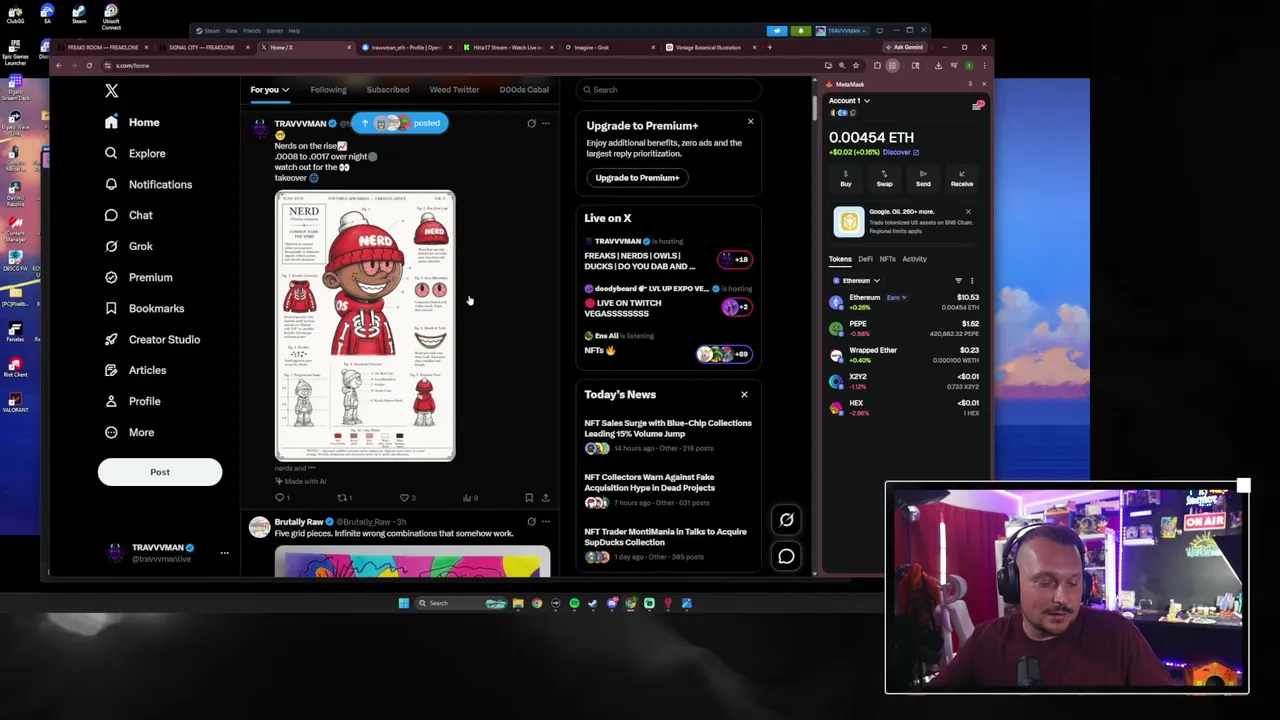Click the X logo in sidebar

point(112,91)
